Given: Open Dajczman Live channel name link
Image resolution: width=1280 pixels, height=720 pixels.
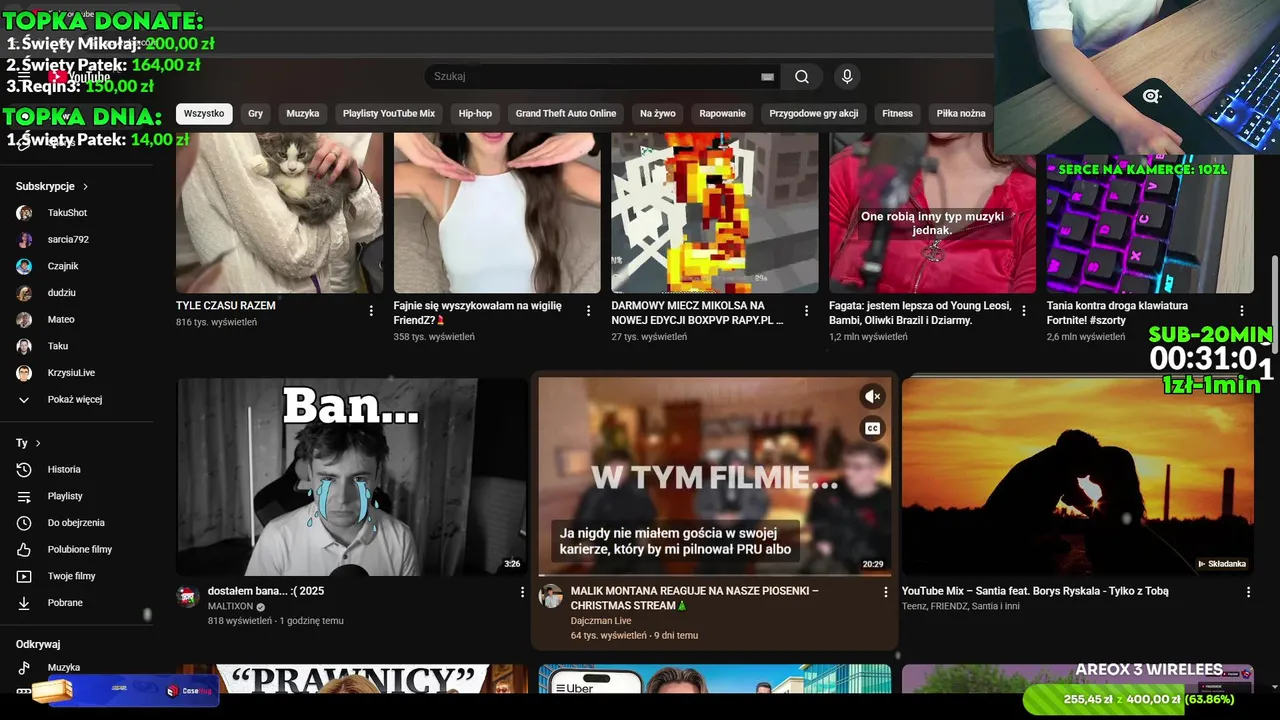Looking at the screenshot, I should tap(601, 621).
